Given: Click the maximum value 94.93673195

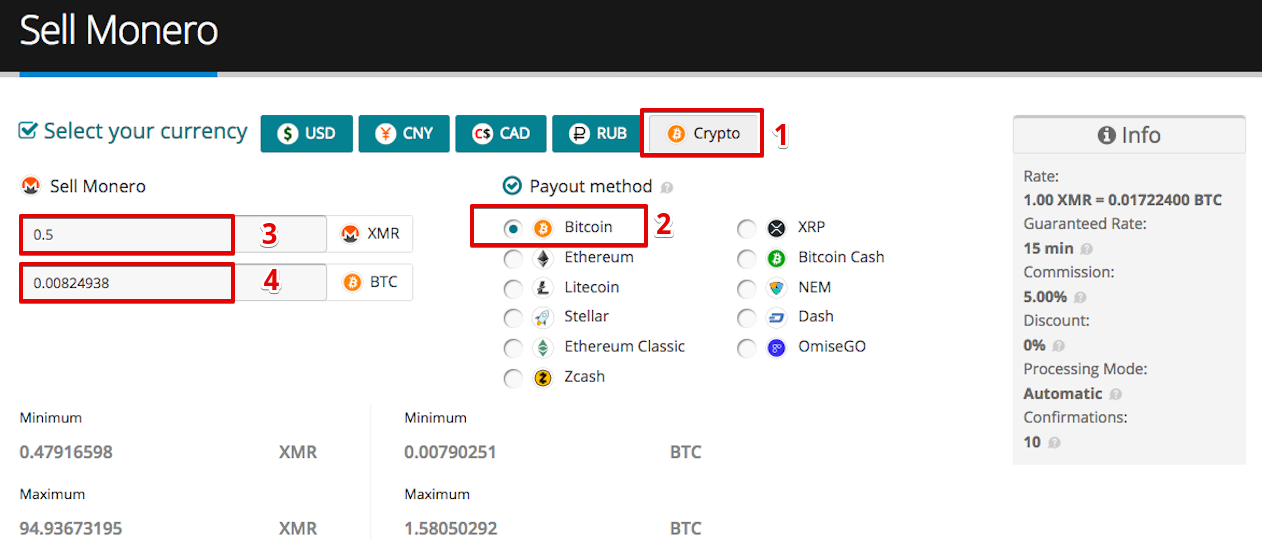Looking at the screenshot, I should [71, 528].
